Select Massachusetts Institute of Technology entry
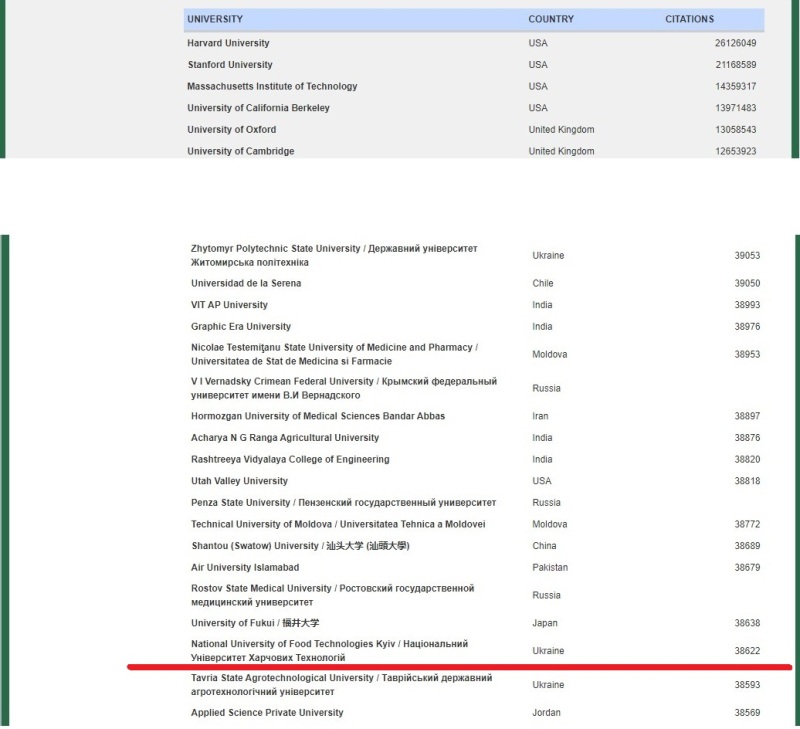 point(272,86)
